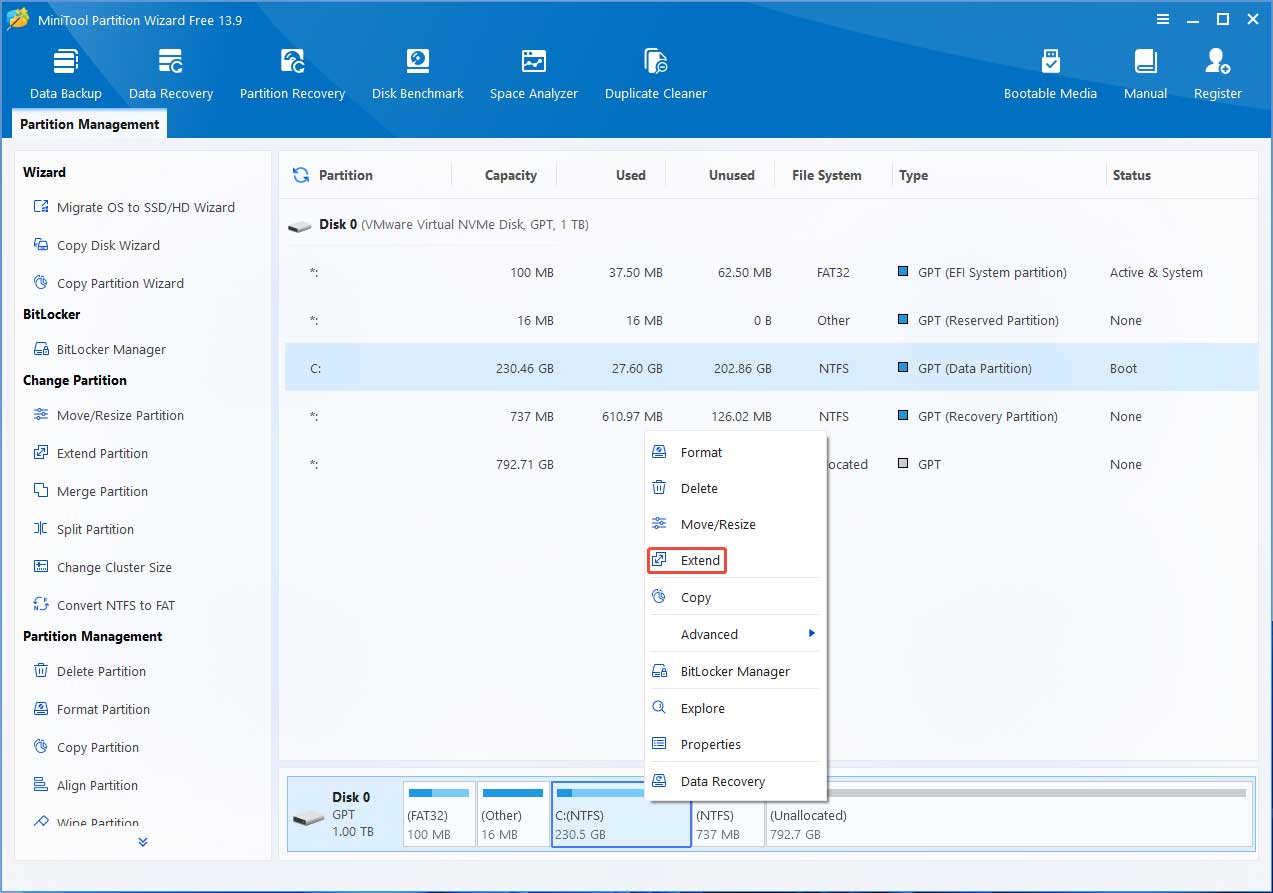The image size is (1273, 893).
Task: Select the Recovery Partition row
Action: coord(771,416)
